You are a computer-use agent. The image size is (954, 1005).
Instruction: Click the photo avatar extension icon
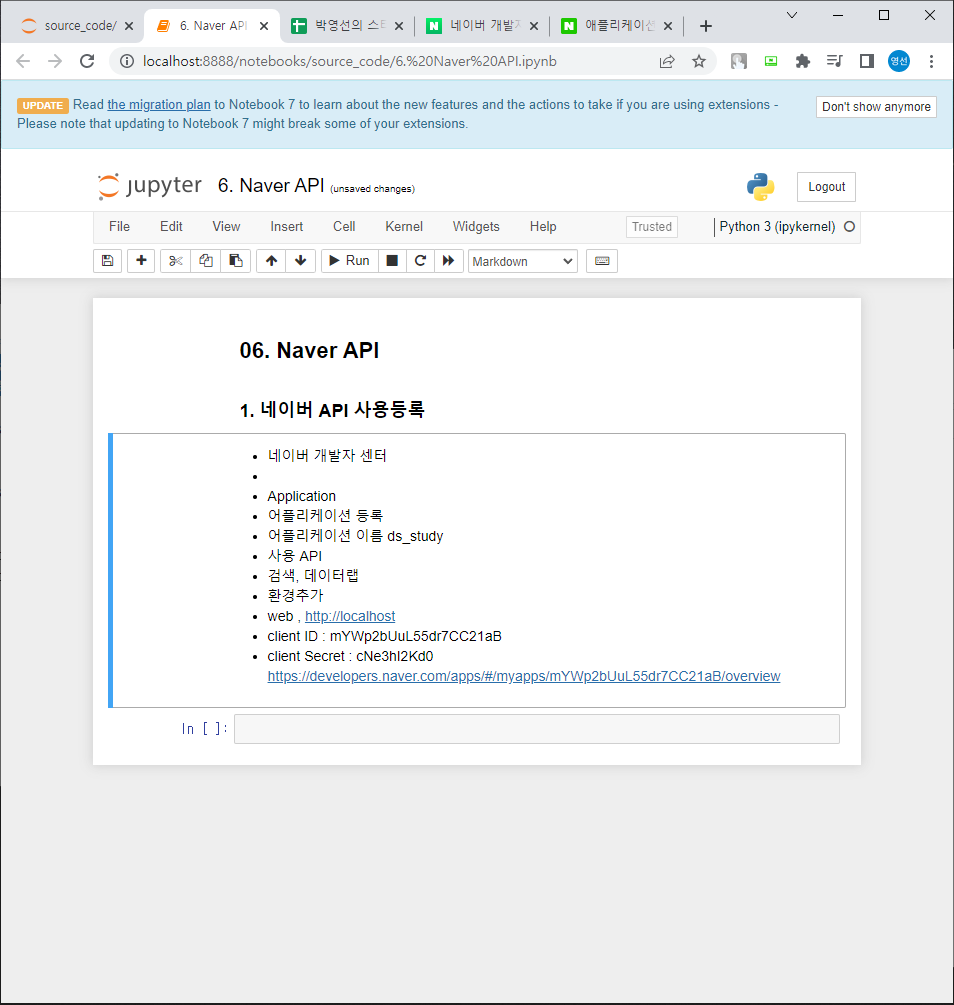pyautogui.click(x=739, y=62)
